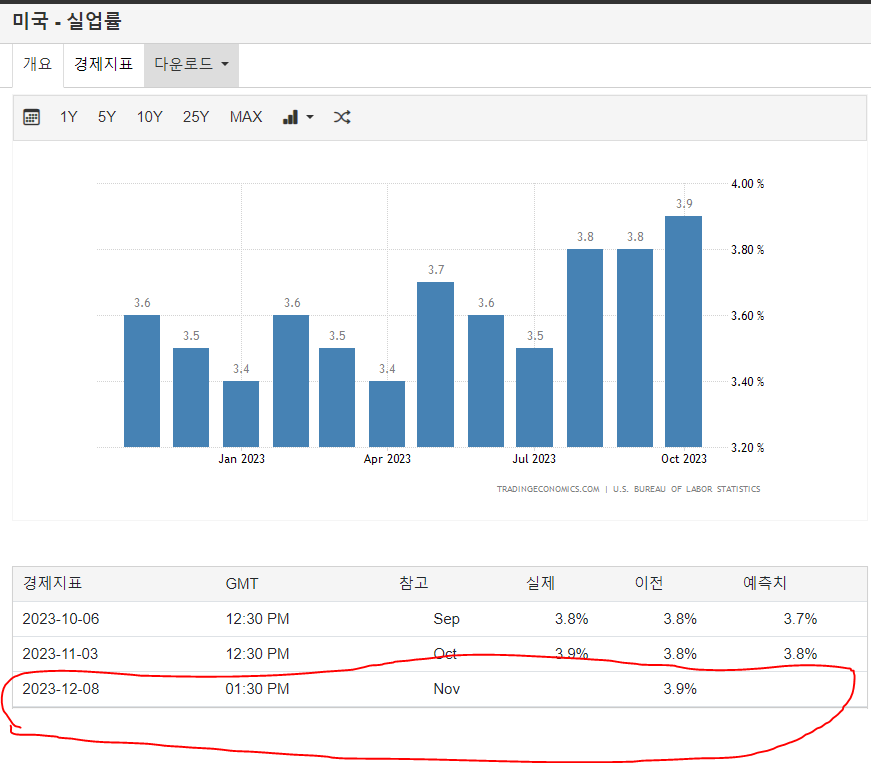This screenshot has width=871, height=763.
Task: Click the 3.7% forecast value in Sep row
Action: [800, 619]
